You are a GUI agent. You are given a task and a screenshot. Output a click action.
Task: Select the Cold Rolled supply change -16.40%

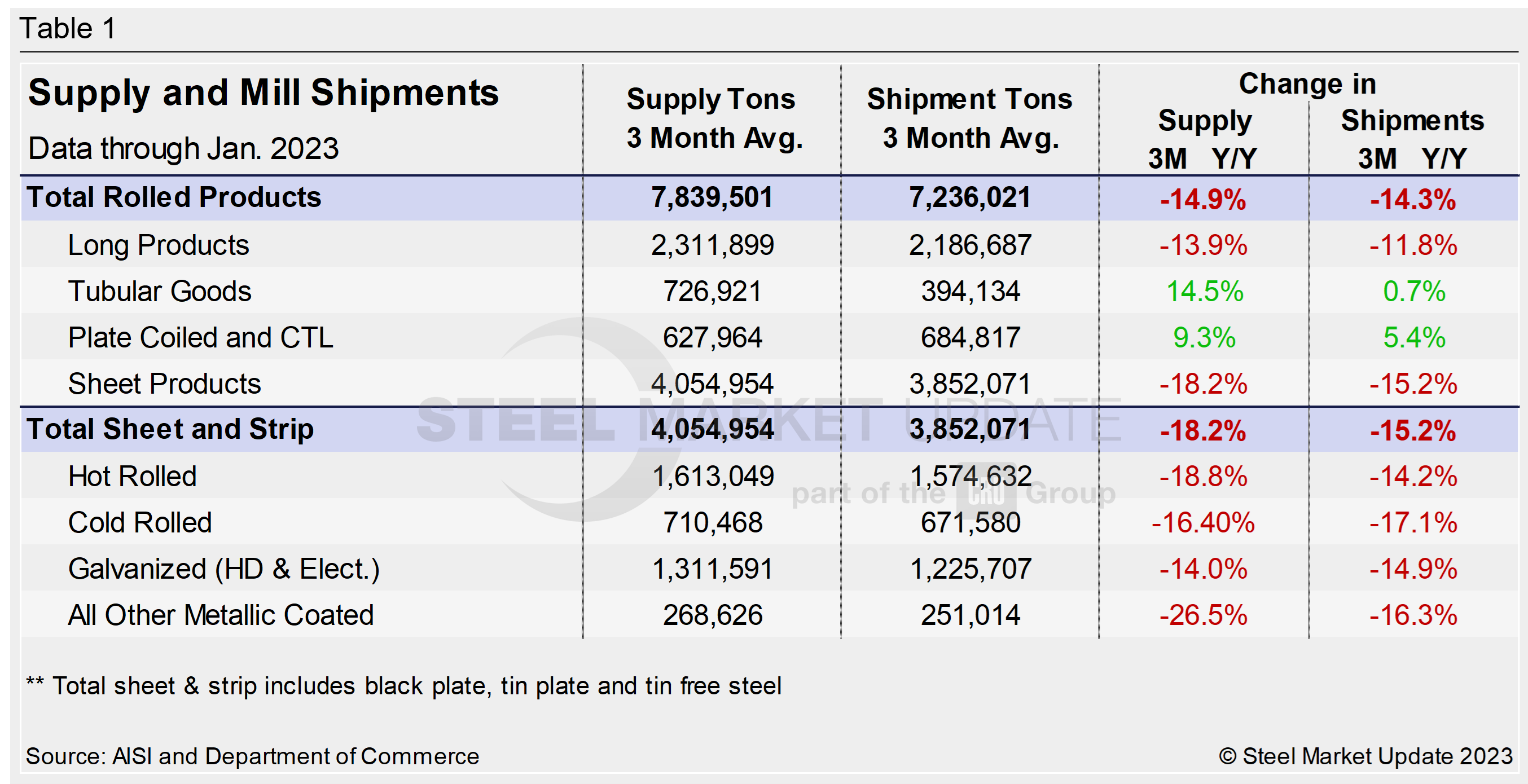[x=1203, y=522]
